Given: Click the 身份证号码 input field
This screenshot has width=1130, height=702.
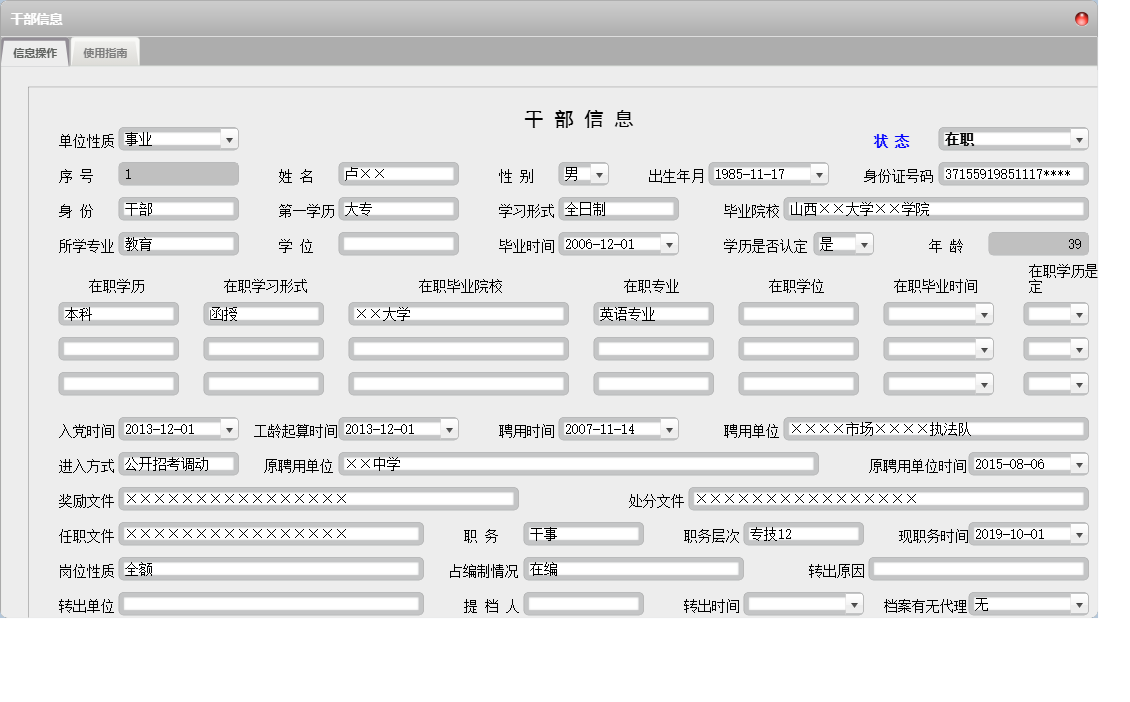Looking at the screenshot, I should click(1012, 175).
